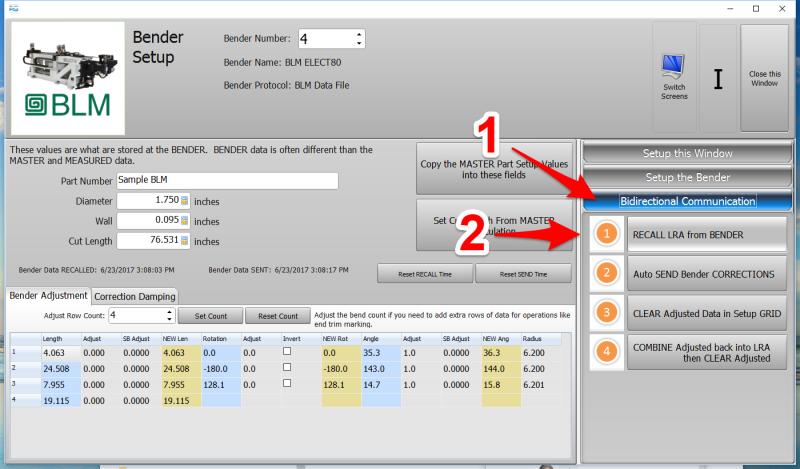Toggle Invert checkbox in row 1

287,351
